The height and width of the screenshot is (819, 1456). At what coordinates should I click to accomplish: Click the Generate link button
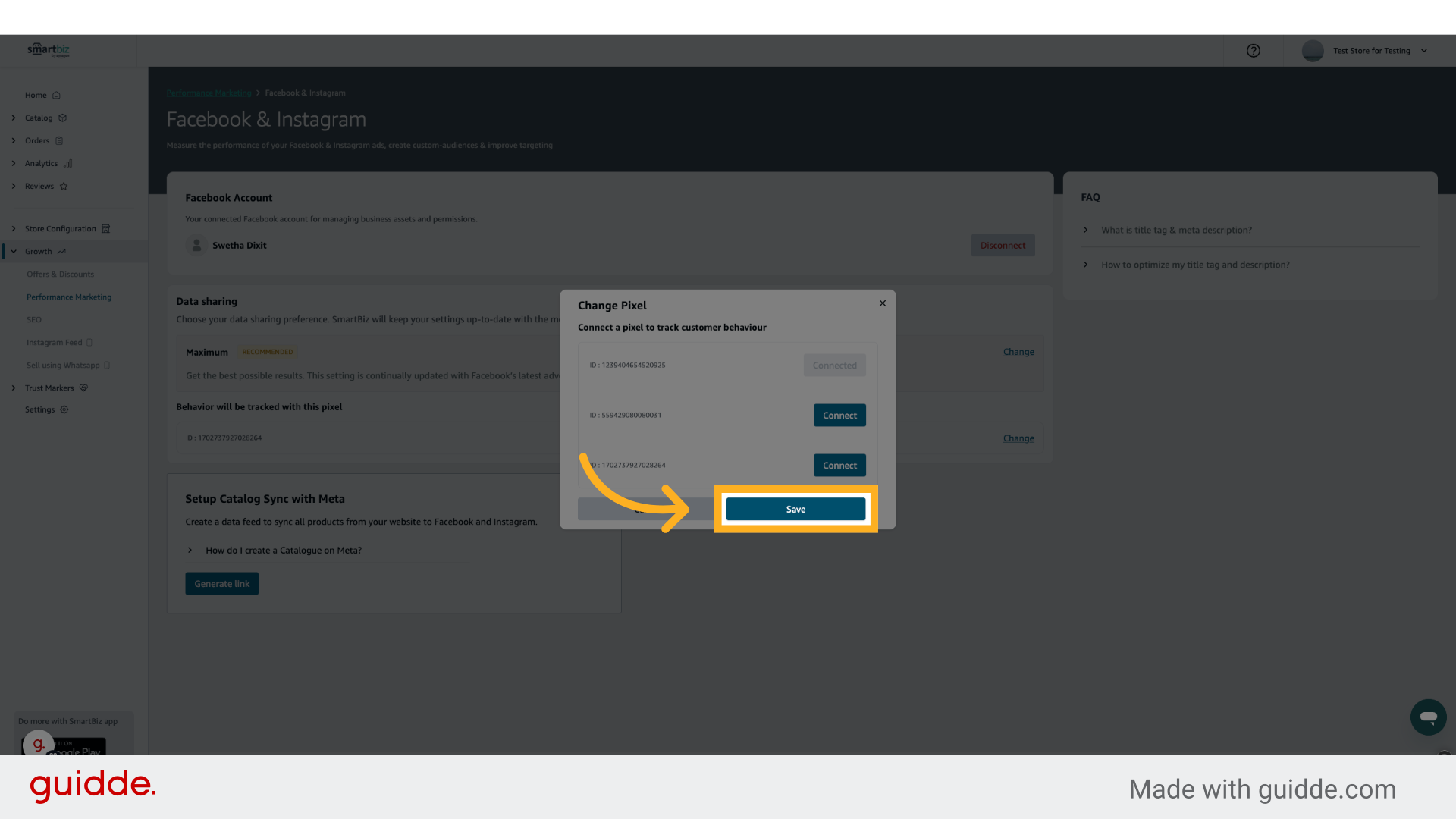click(x=221, y=584)
